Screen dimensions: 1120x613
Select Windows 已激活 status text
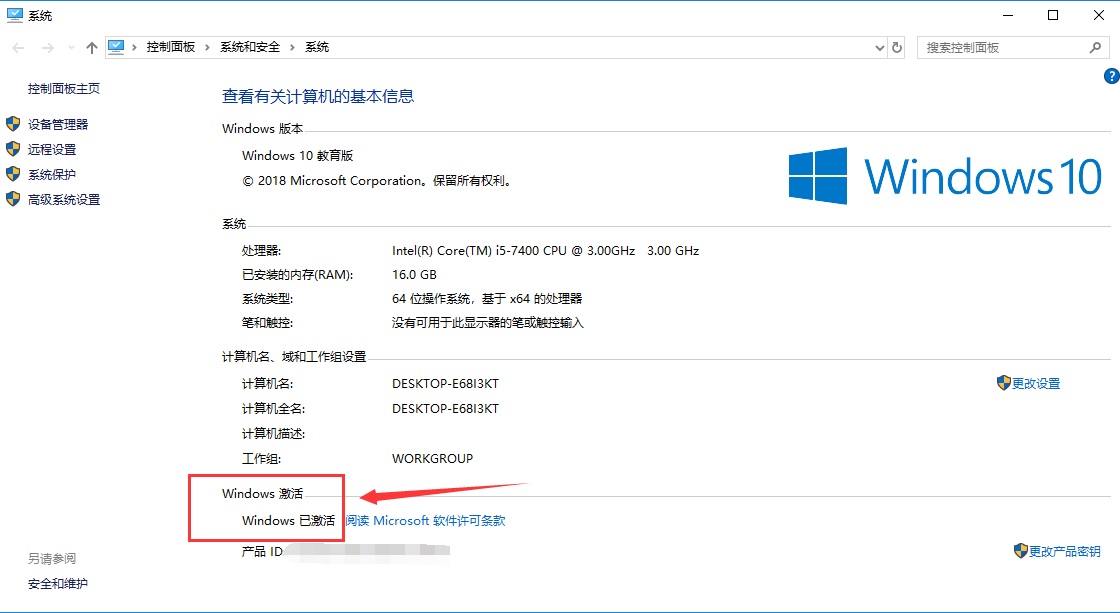289,521
